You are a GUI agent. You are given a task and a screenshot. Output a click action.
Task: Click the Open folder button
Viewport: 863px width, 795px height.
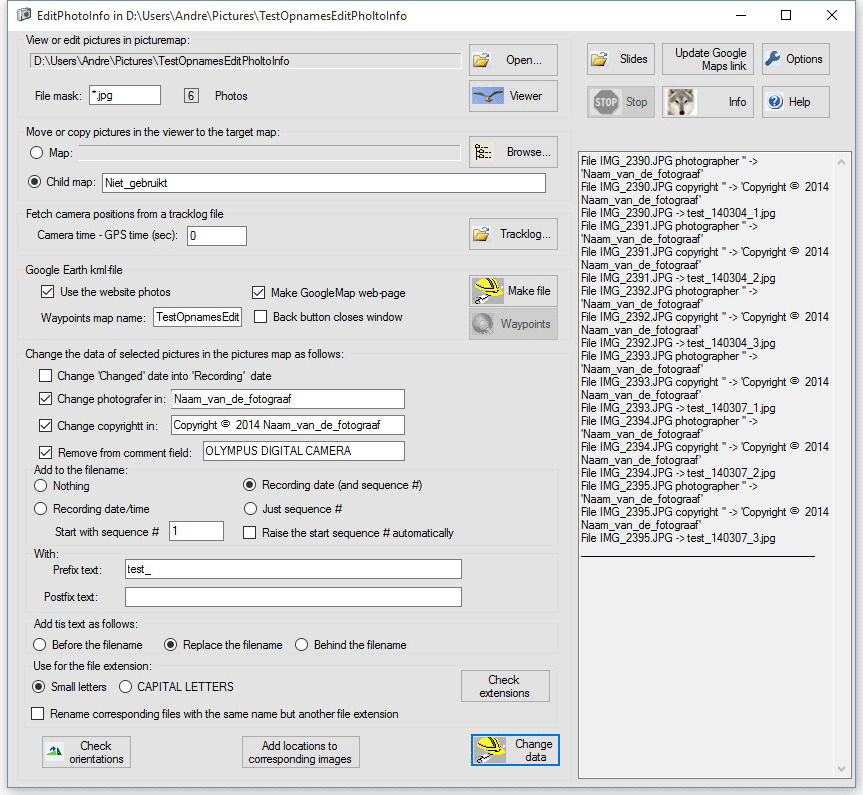pos(513,60)
